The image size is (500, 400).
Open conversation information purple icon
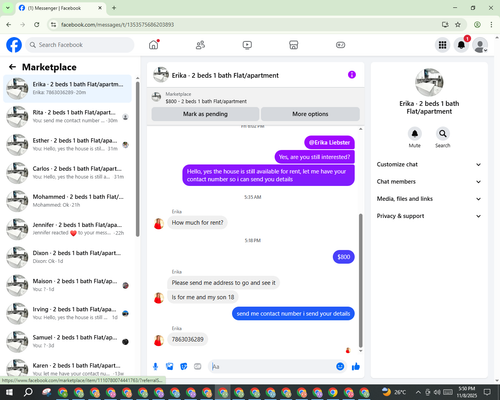click(352, 75)
